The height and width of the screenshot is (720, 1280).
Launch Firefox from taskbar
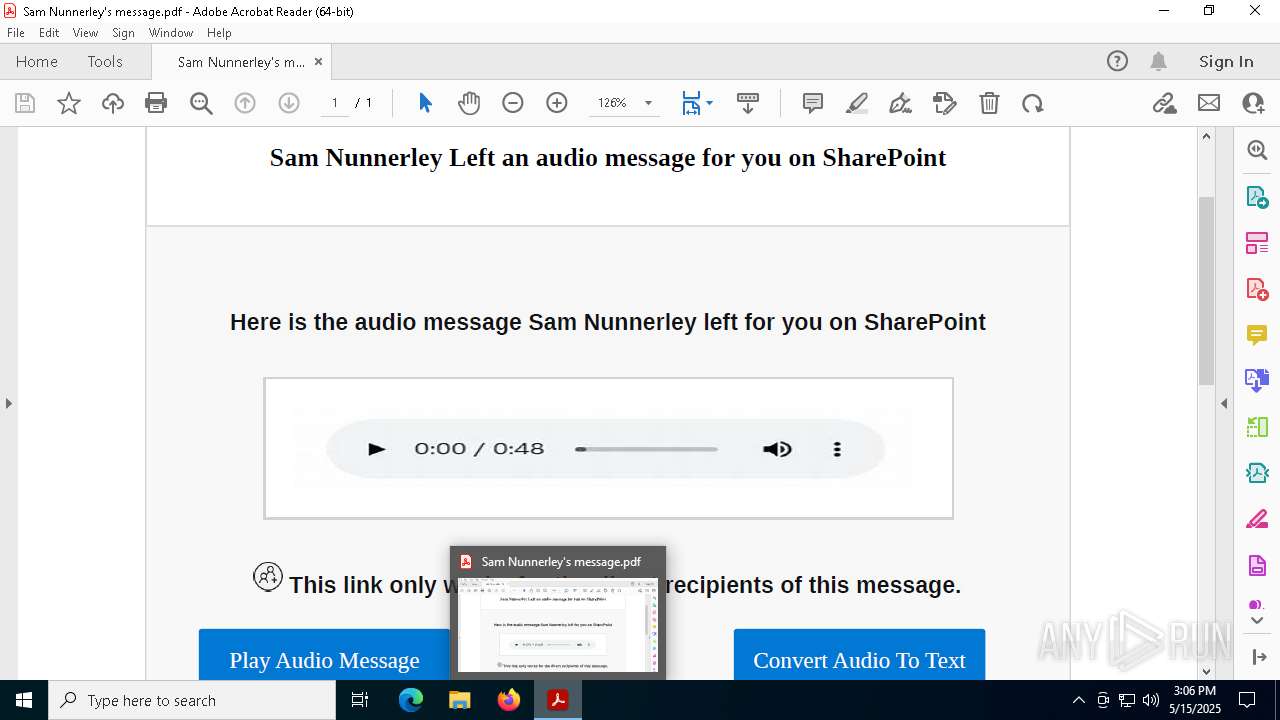tap(509, 700)
